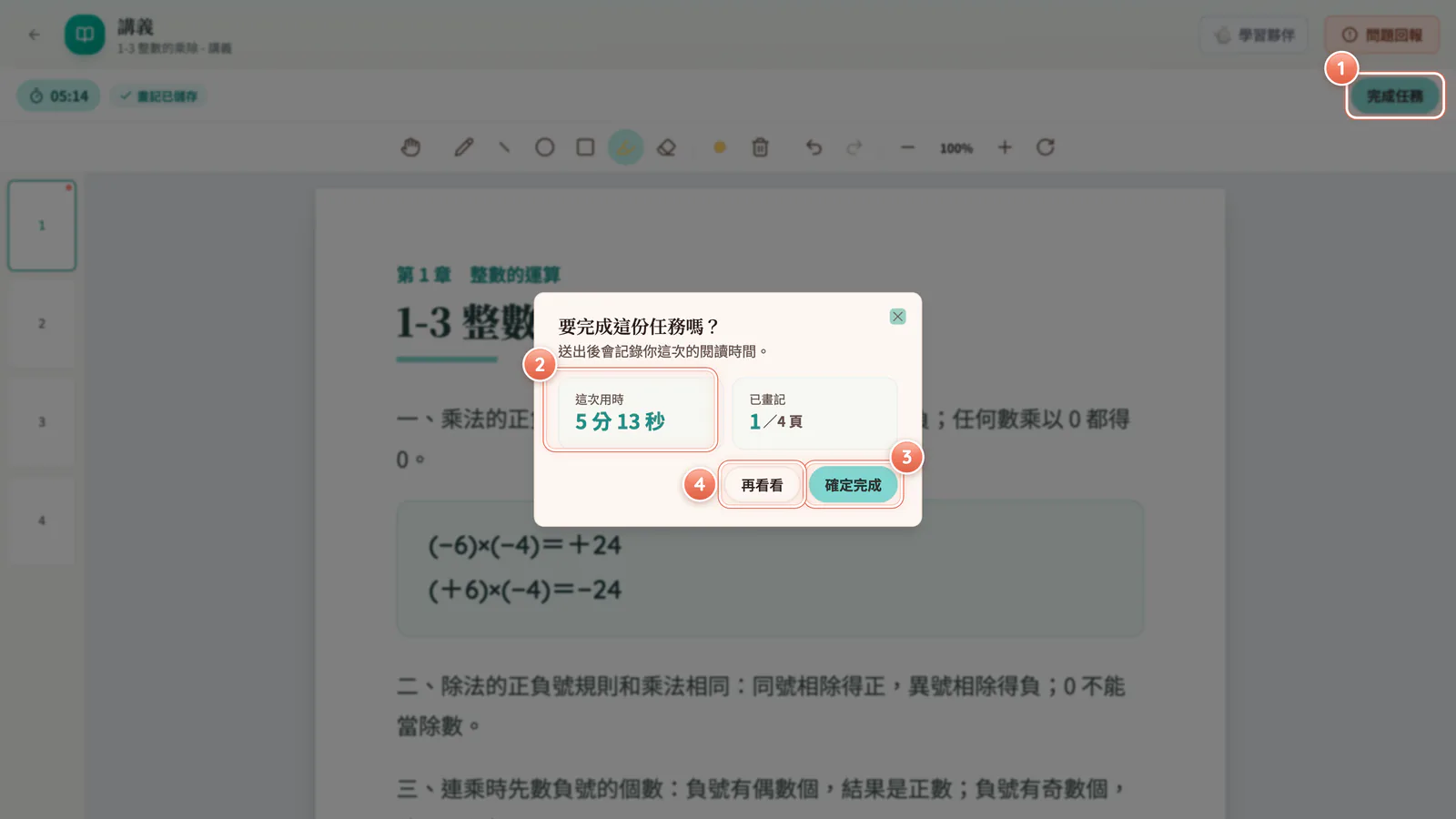Click the 筆記已儲存 saved status label
This screenshot has height=819, width=1456.
(158, 96)
